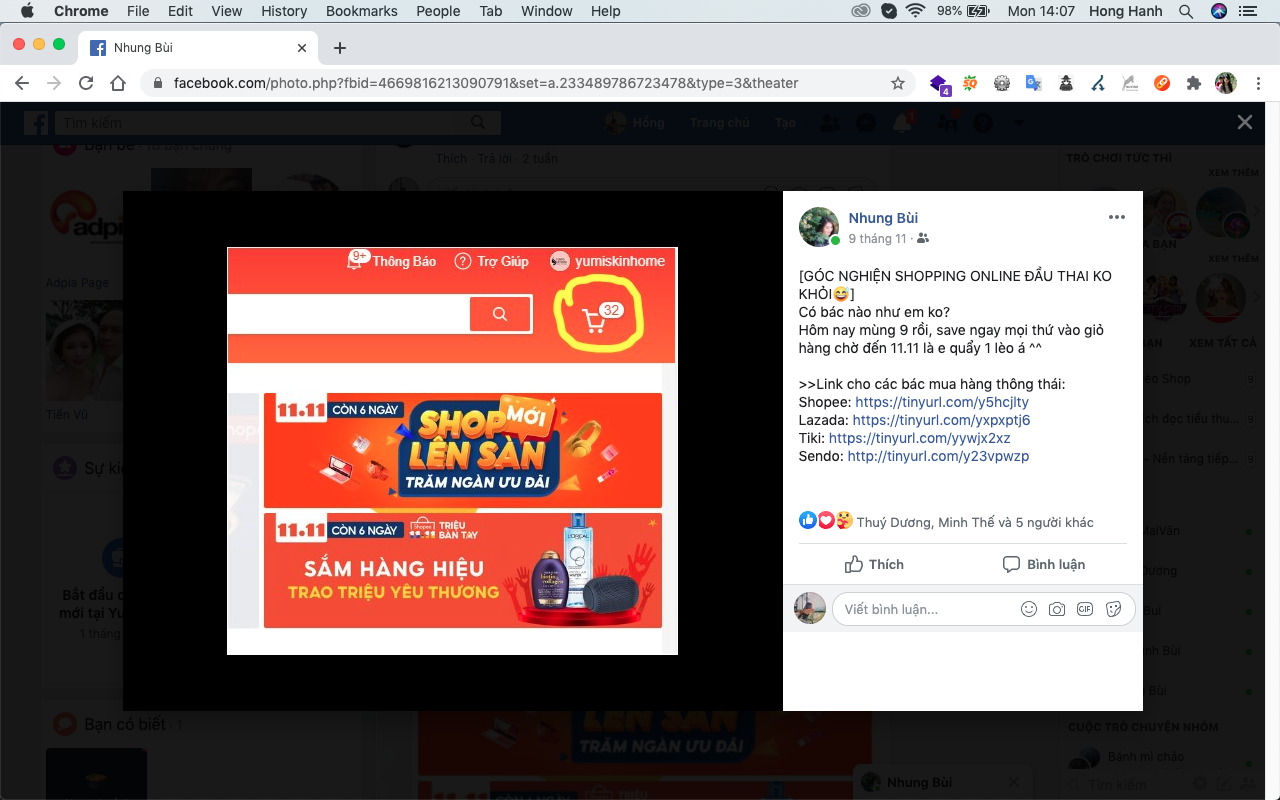Viewport: 1280px width, 800px height.
Task: Open the Shopee tinyurl link
Action: (942, 402)
